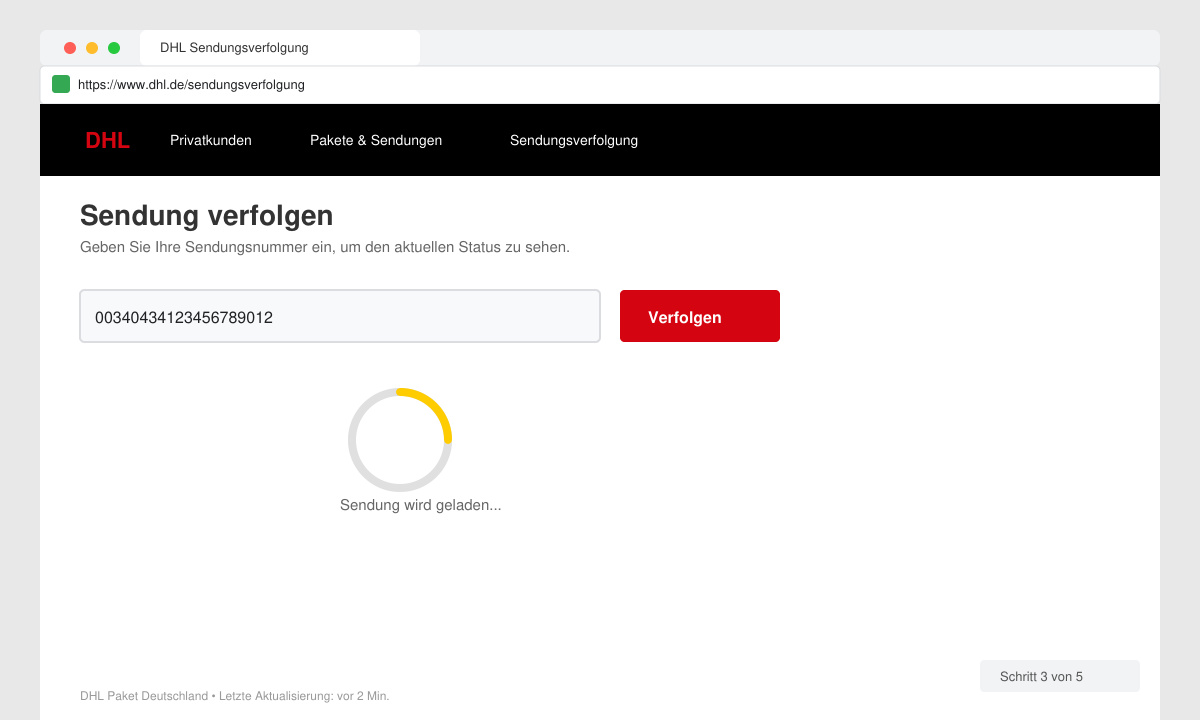Click the 'Sendung verfolgen' heading
1200x720 pixels.
(x=206, y=215)
